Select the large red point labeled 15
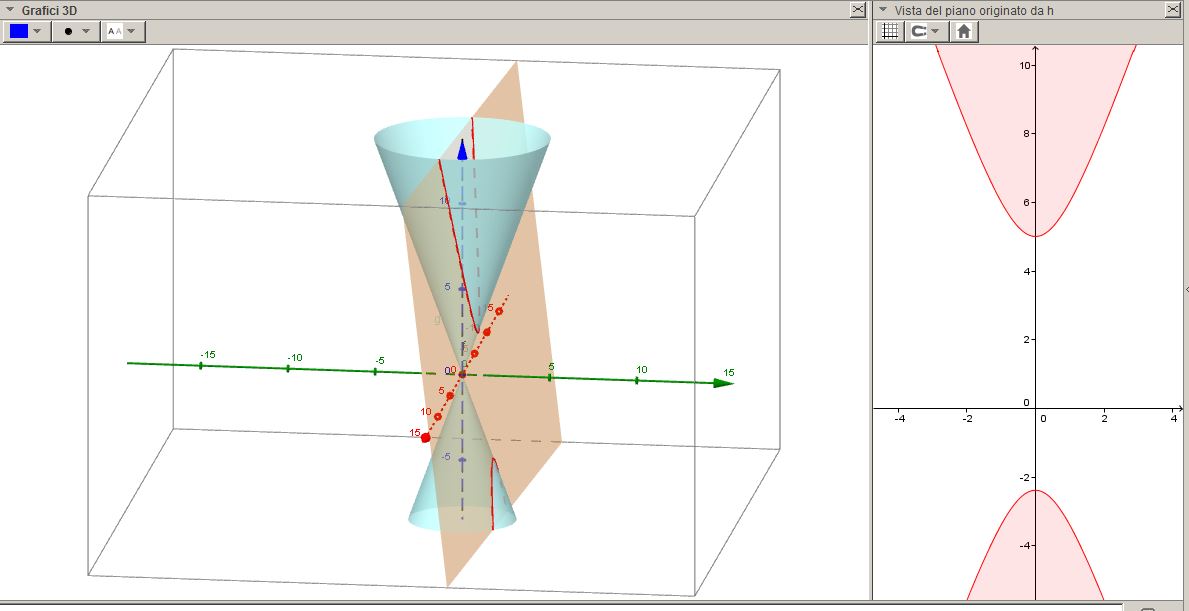The width and height of the screenshot is (1189, 611). (x=425, y=437)
